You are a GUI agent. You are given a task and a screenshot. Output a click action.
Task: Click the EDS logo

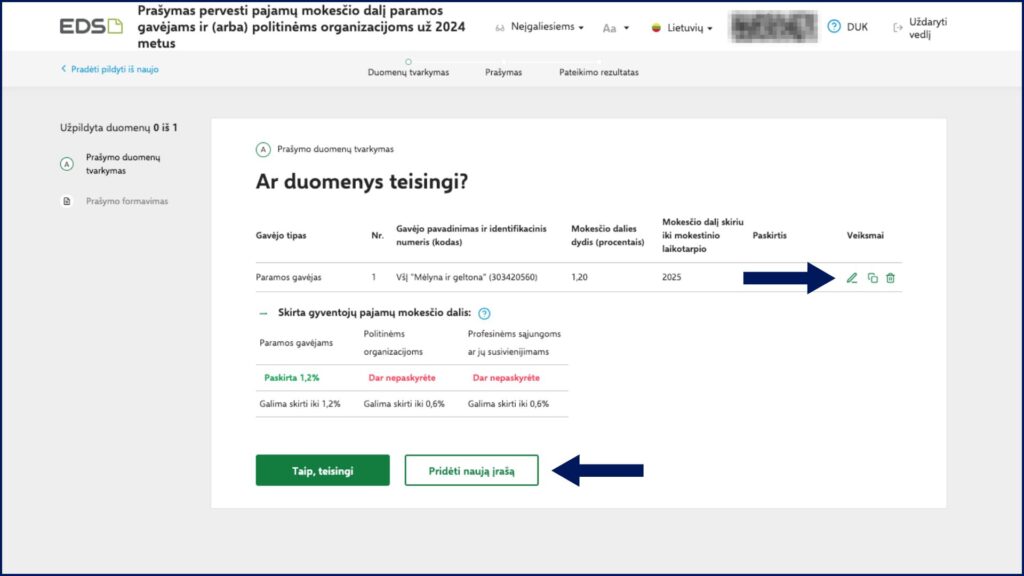coord(91,27)
